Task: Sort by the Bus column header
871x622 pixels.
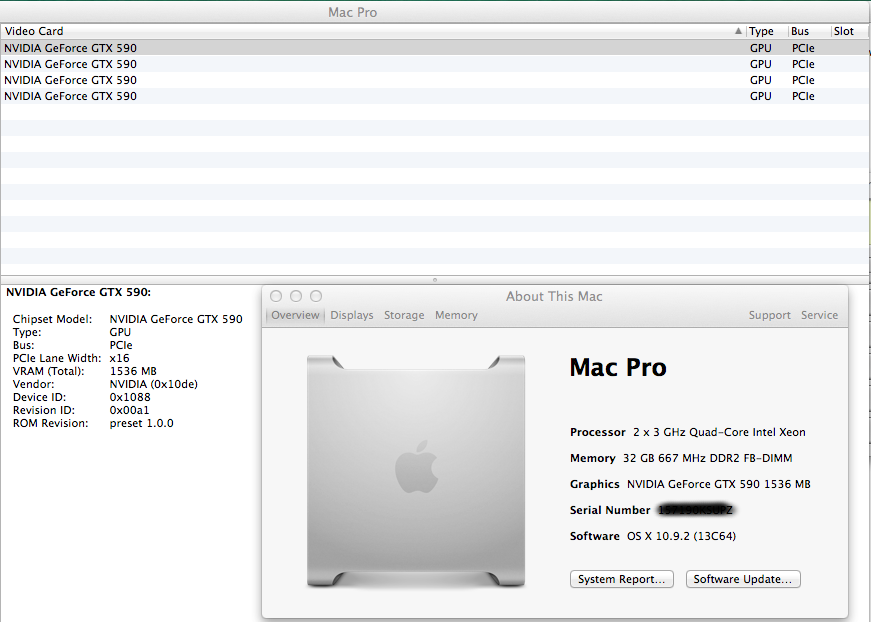Action: pos(809,31)
